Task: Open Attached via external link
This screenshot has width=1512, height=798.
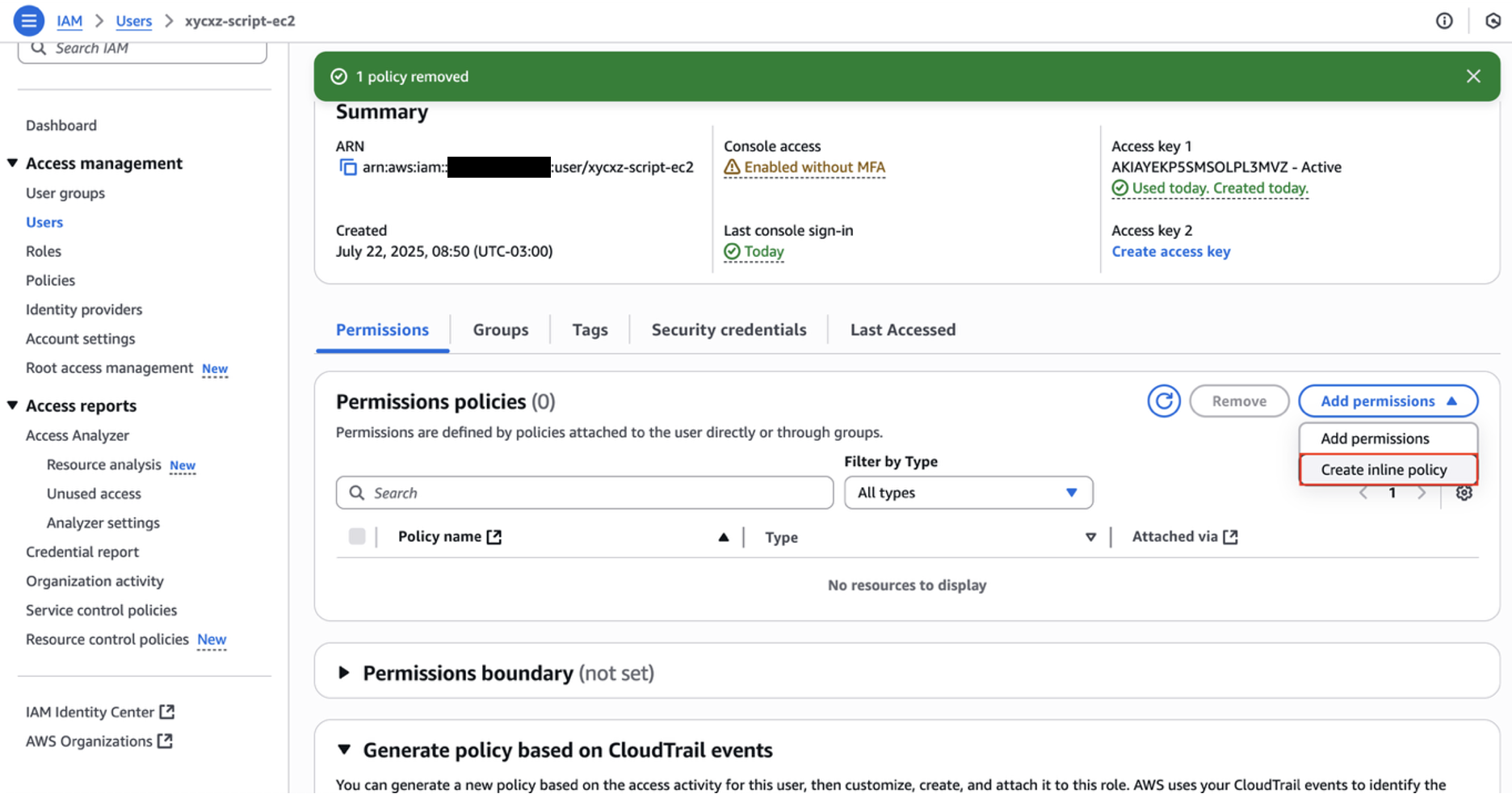Action: point(1230,535)
